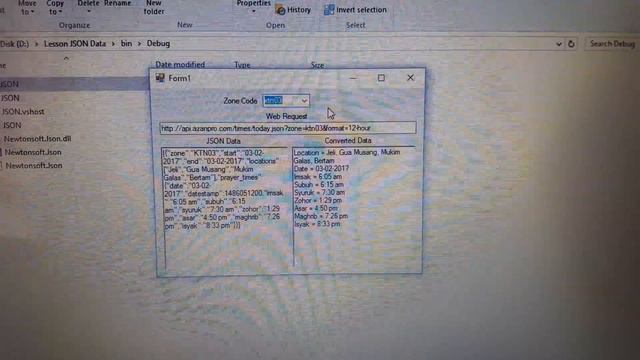Click the Subuh = 6:15 am line
Screen dimensions: 640x360
pos(318,184)
